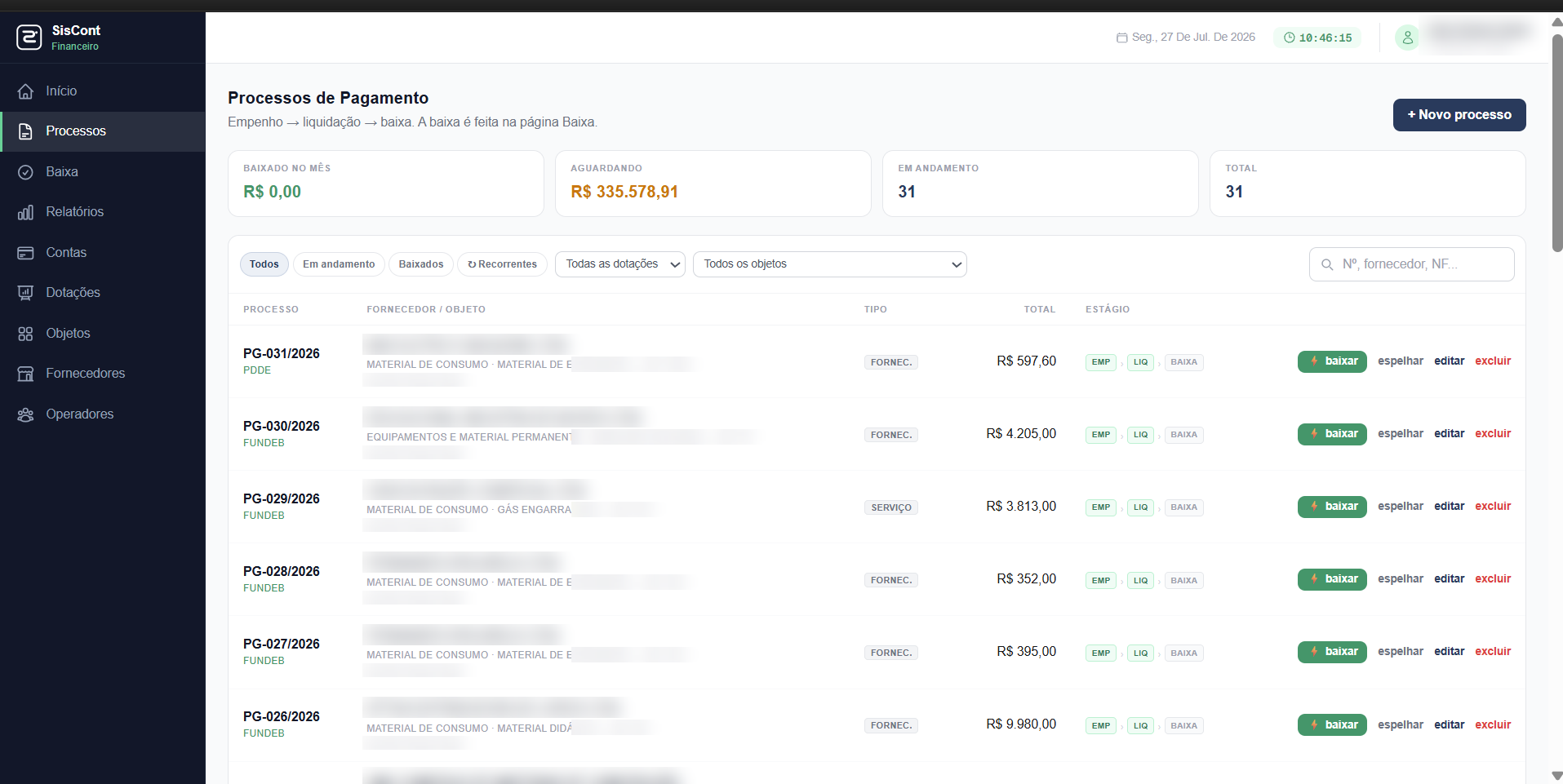Click the PDDE label under PG-031/2026

pos(257,370)
